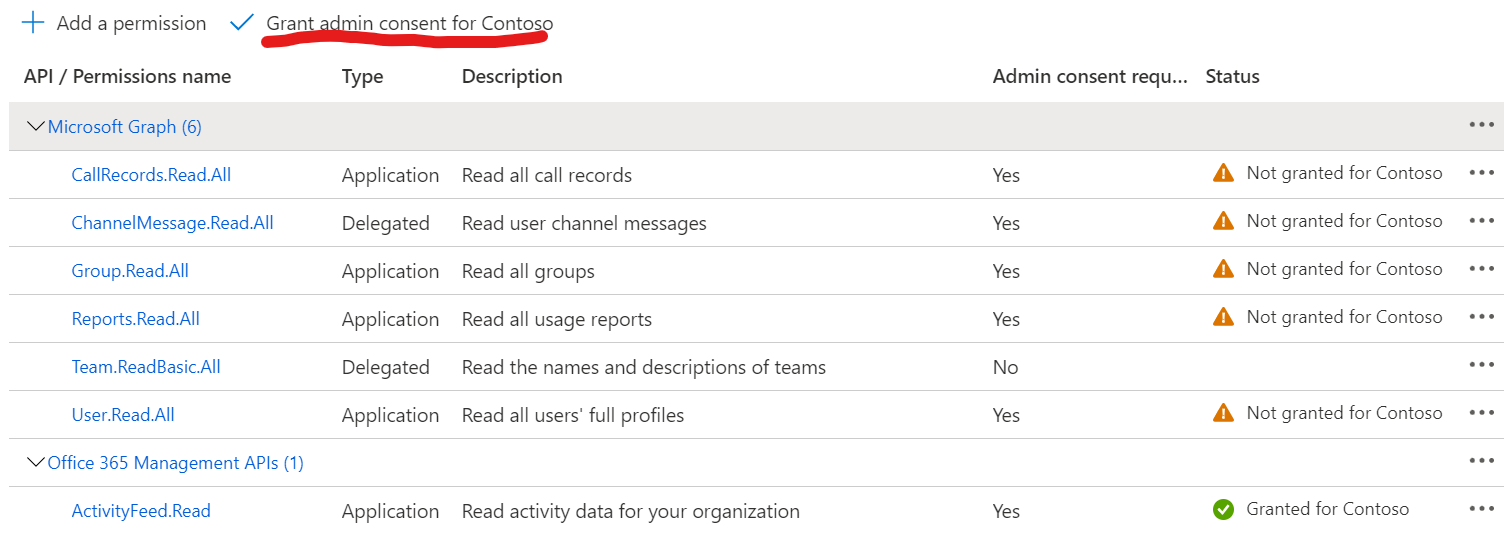1504x535 pixels.
Task: Open the Office 365 Management APIs (1) link
Action: point(176,463)
